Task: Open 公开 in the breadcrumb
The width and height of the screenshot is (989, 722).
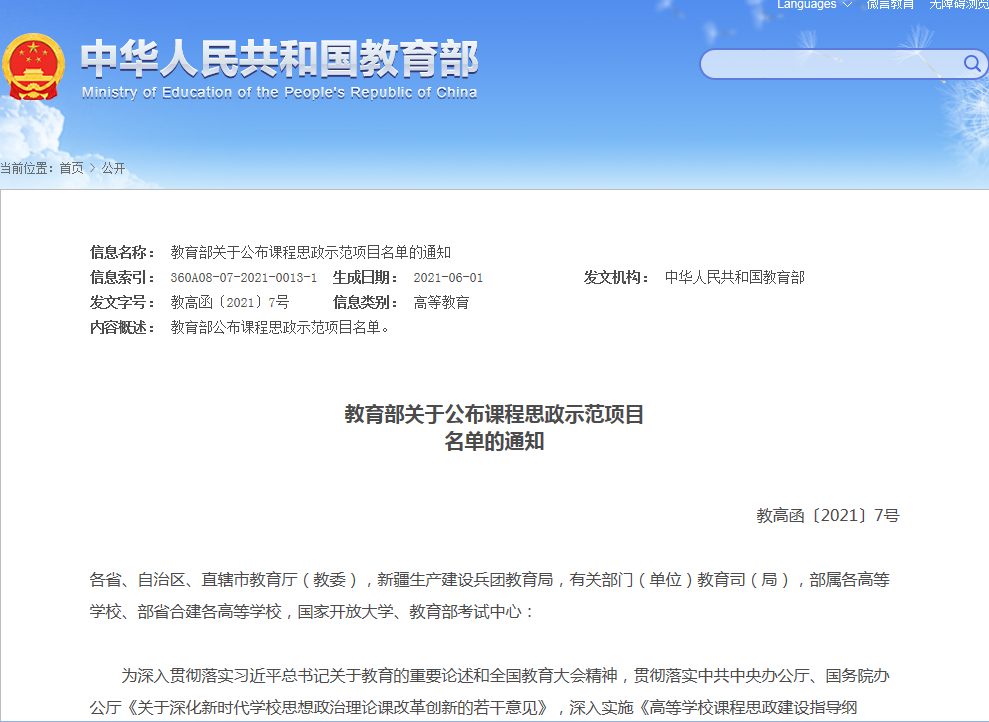Action: tap(113, 168)
